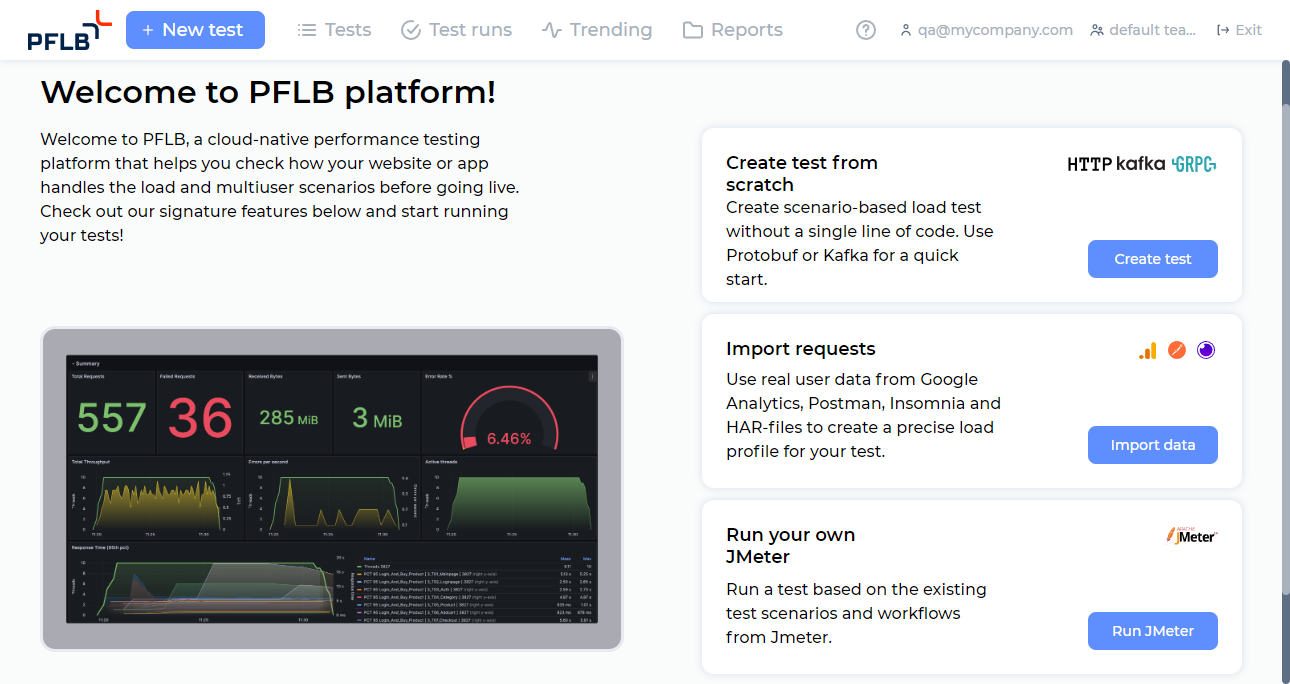Screen dimensions: 1290x684
Task: Open the Tests menu
Action: pyautogui.click(x=335, y=30)
